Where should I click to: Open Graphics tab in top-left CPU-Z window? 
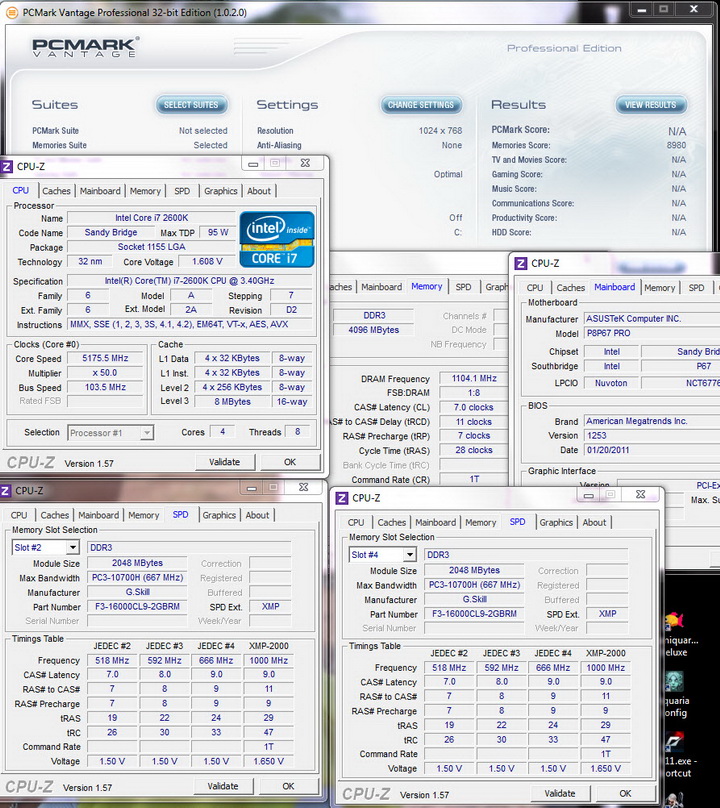[x=221, y=191]
